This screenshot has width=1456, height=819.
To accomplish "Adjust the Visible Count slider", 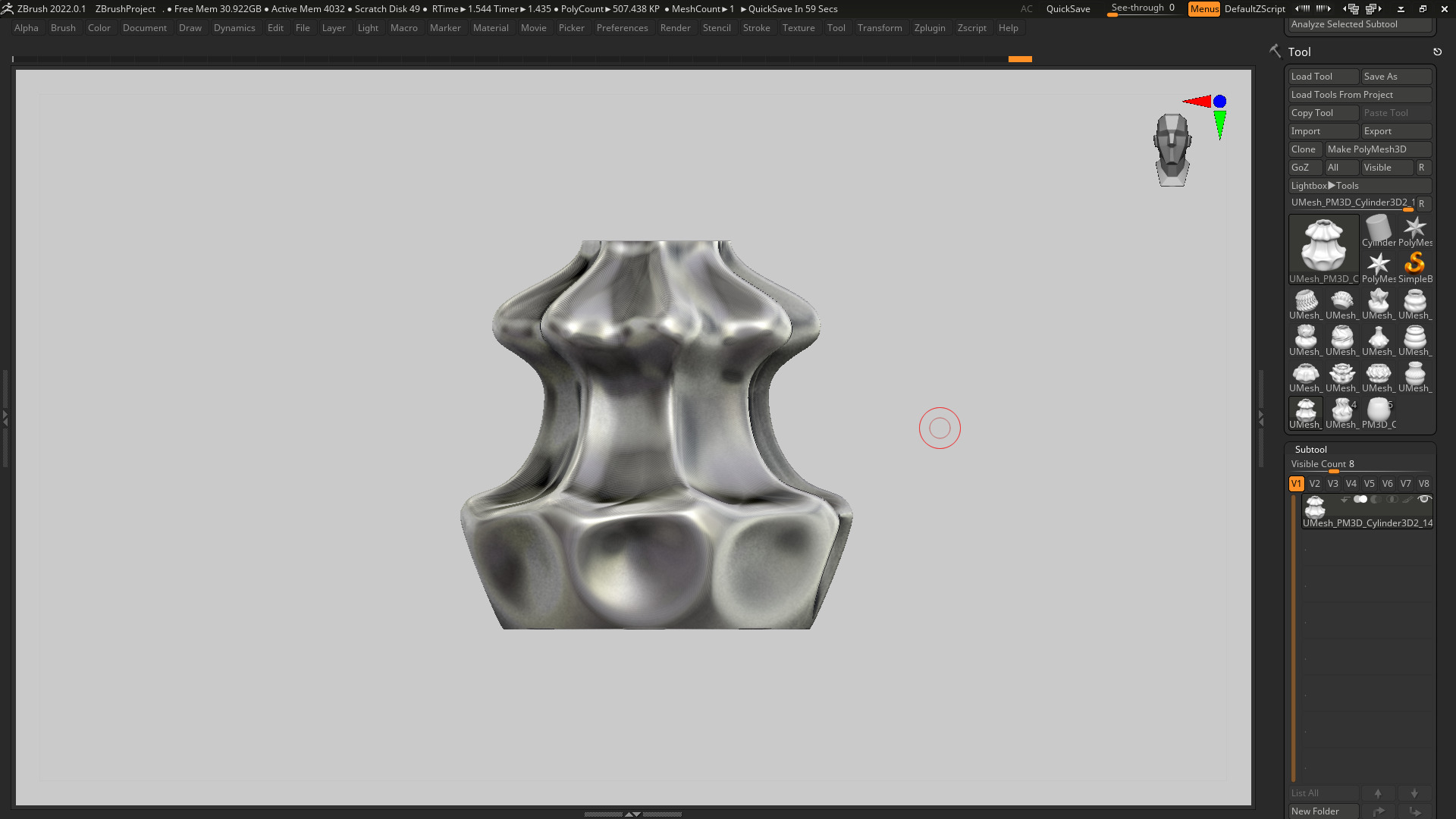I will click(x=1360, y=465).
